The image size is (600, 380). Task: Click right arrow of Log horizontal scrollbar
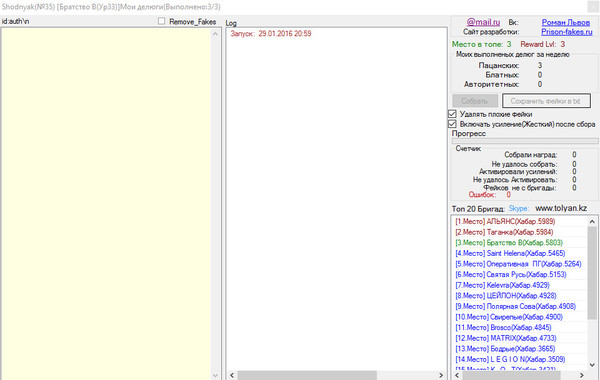click(441, 375)
